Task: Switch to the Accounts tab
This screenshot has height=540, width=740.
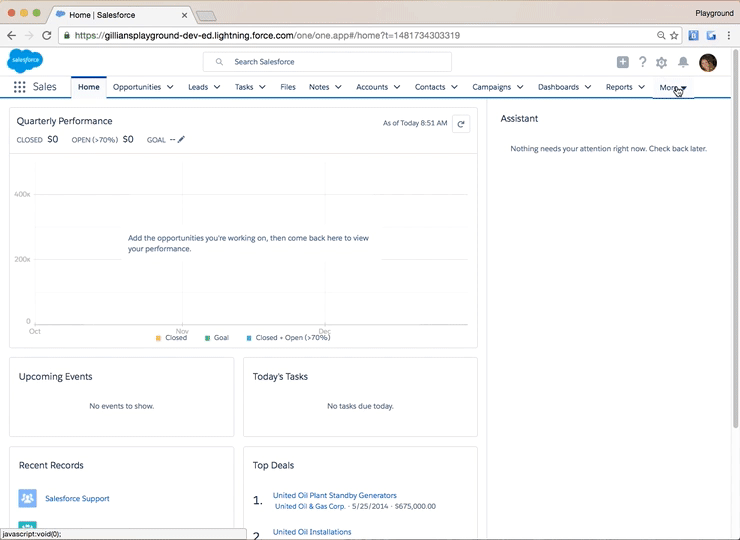Action: click(x=372, y=87)
